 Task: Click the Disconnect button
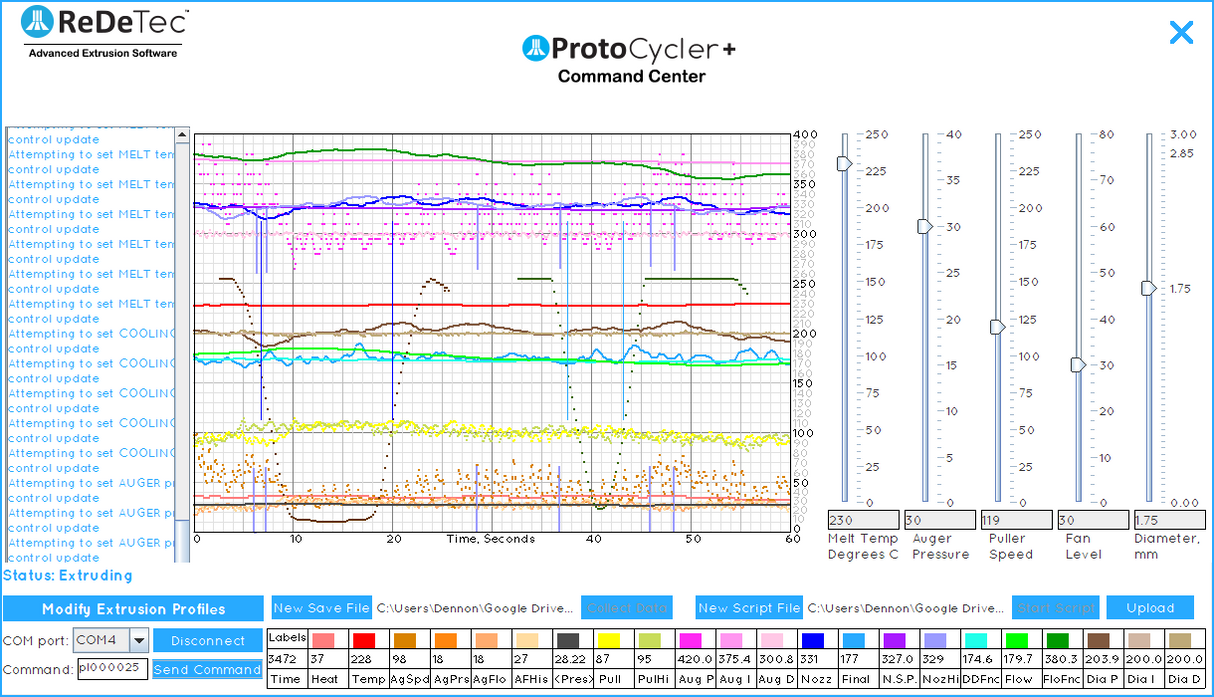[x=207, y=640]
